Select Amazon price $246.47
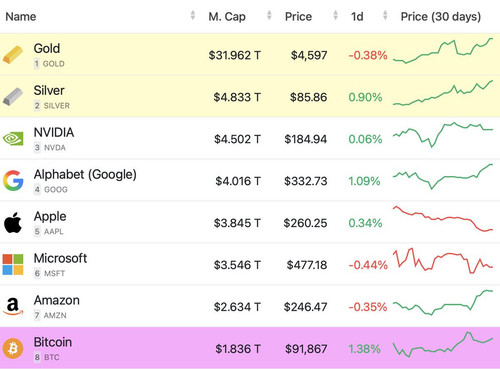The width and height of the screenshot is (500, 369). [x=305, y=307]
